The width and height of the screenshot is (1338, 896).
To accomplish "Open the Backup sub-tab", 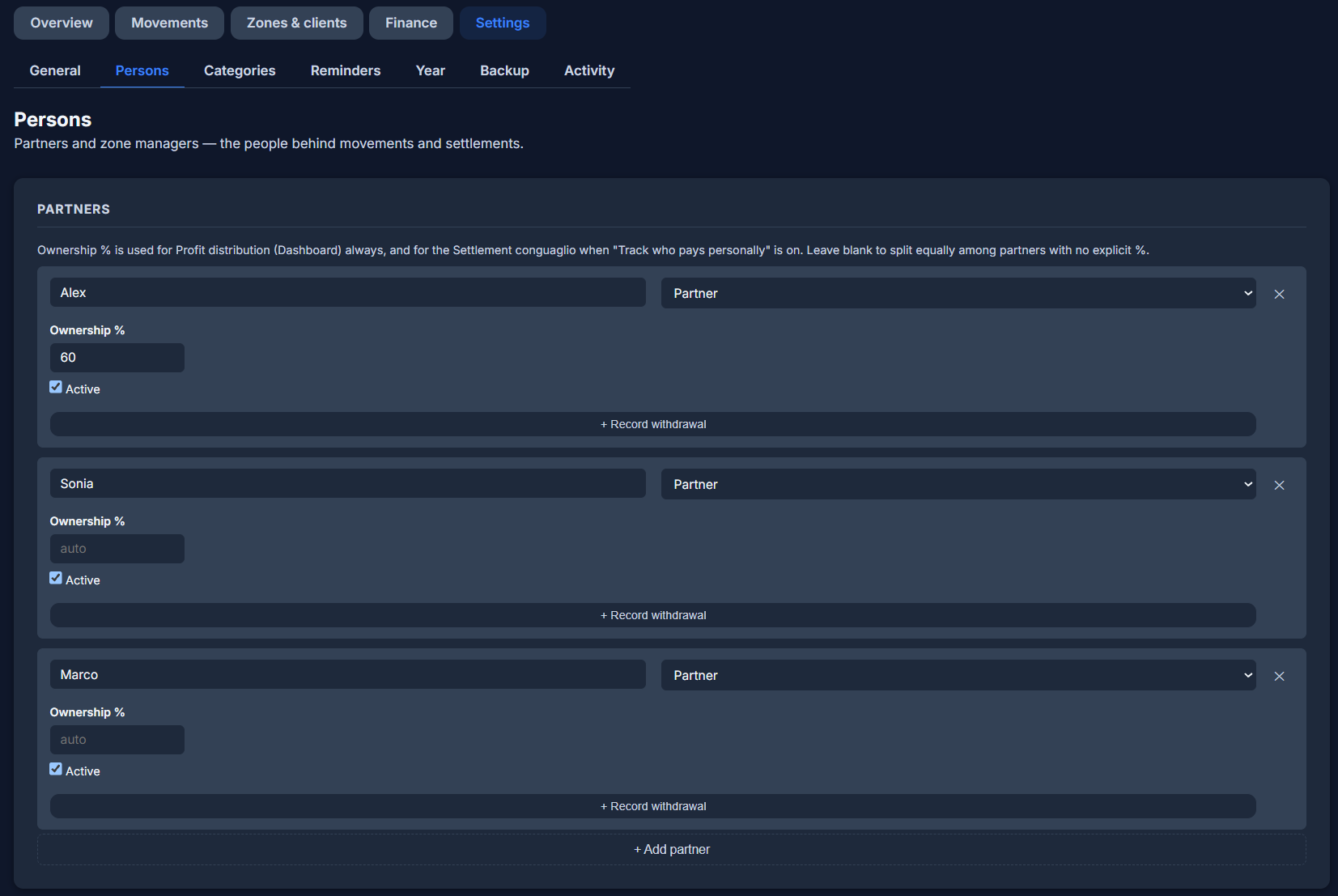I will (x=504, y=70).
